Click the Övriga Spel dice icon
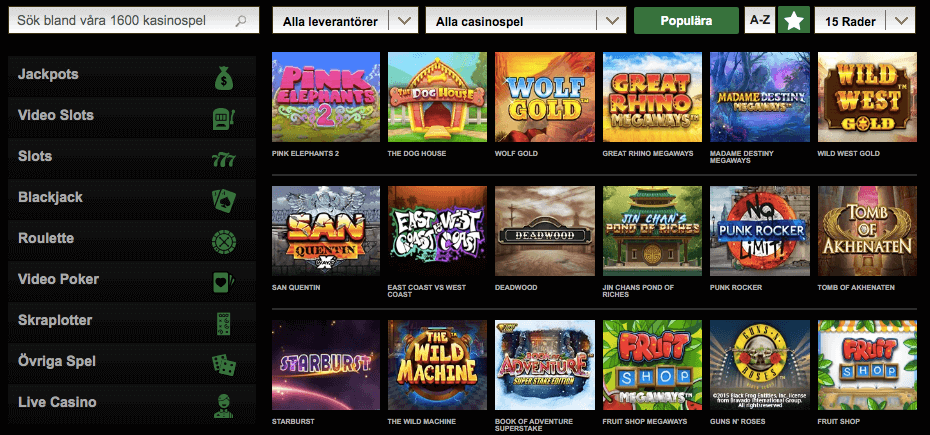 224,364
